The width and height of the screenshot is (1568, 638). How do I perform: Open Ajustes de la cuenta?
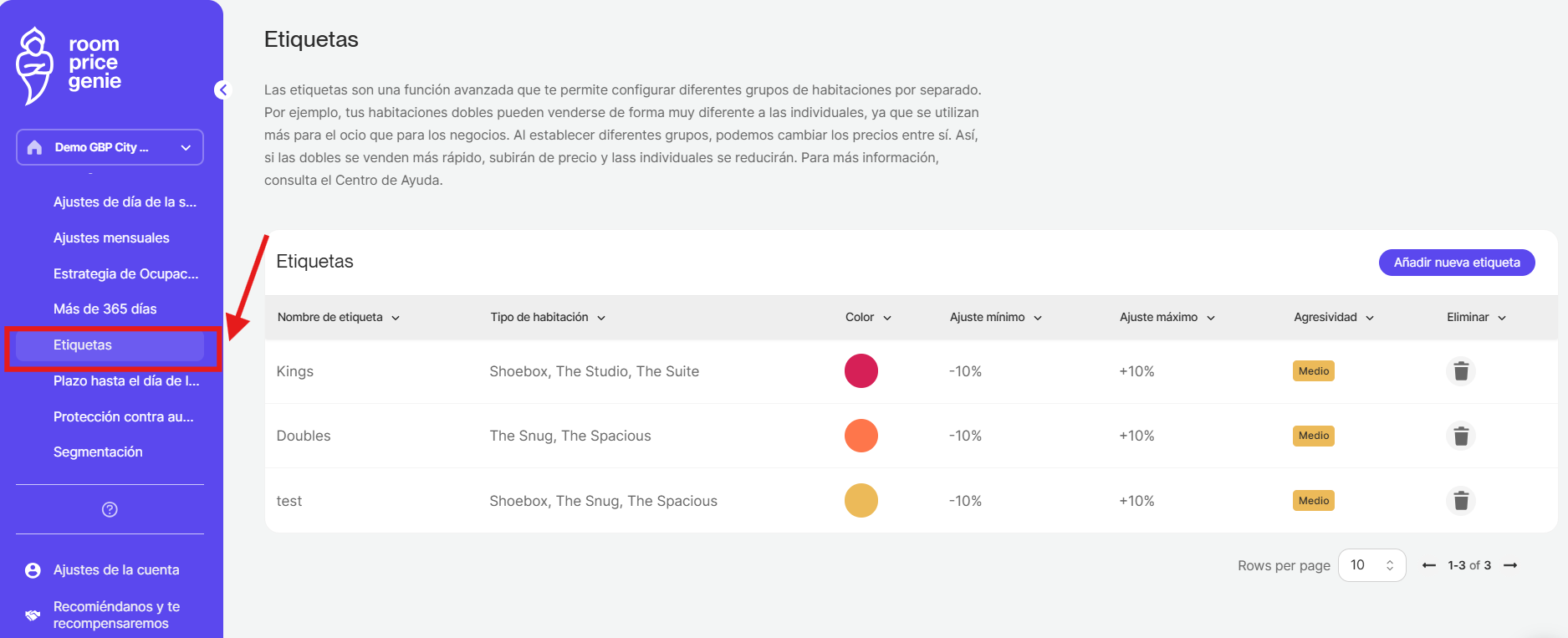tap(116, 570)
